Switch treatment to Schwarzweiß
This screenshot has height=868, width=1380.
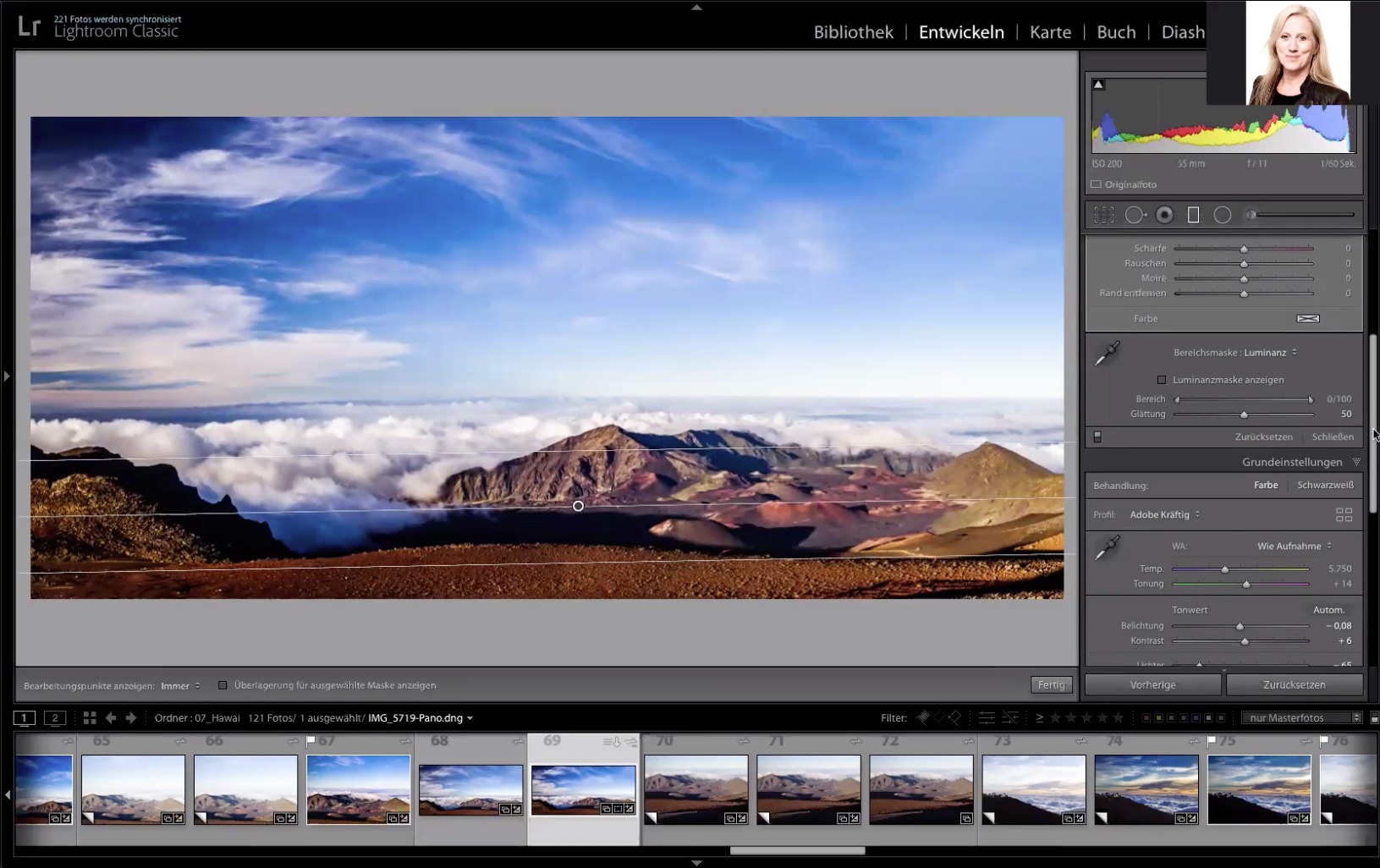1325,485
